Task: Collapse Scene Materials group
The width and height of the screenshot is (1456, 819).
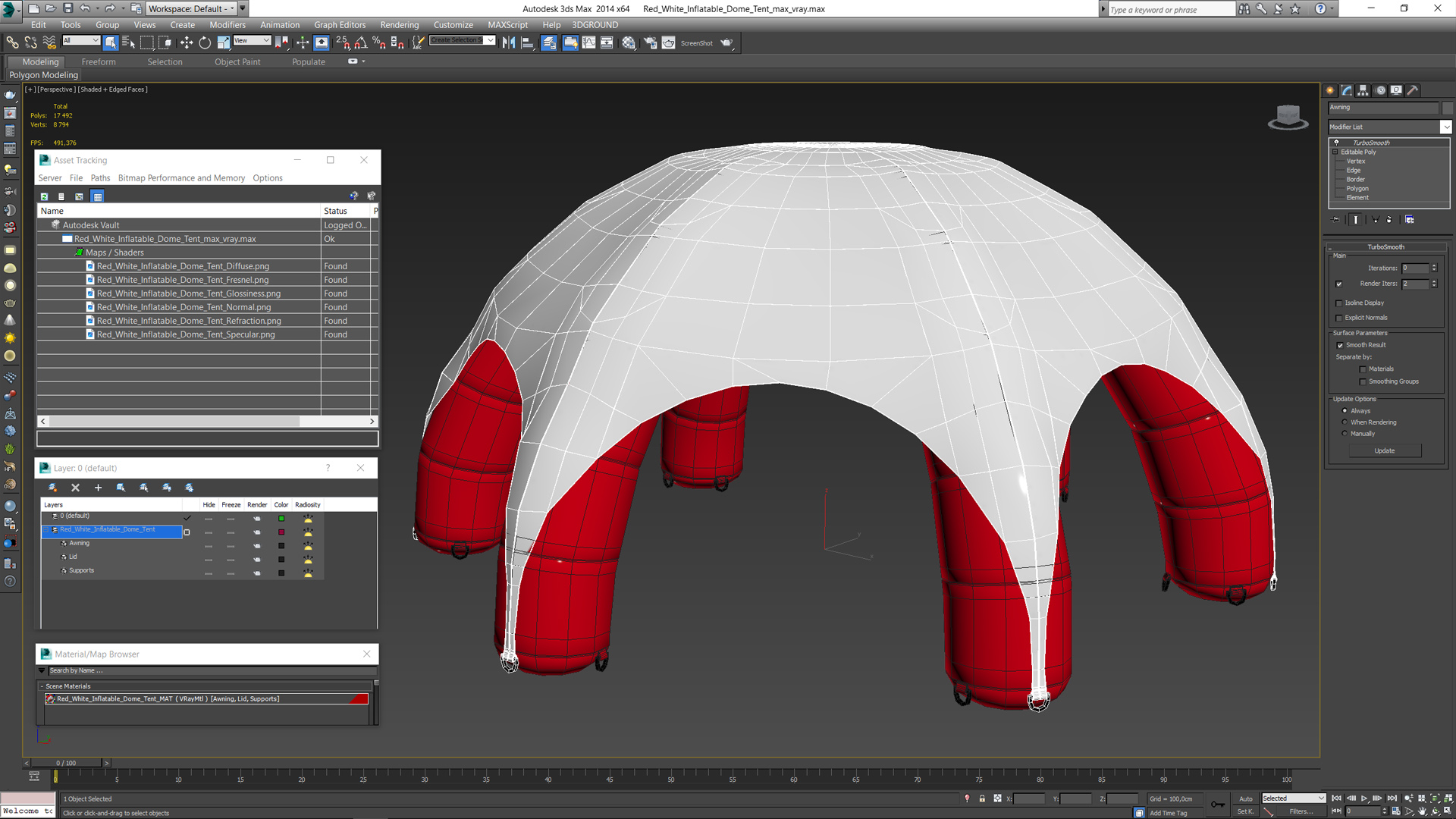Action: (42, 686)
